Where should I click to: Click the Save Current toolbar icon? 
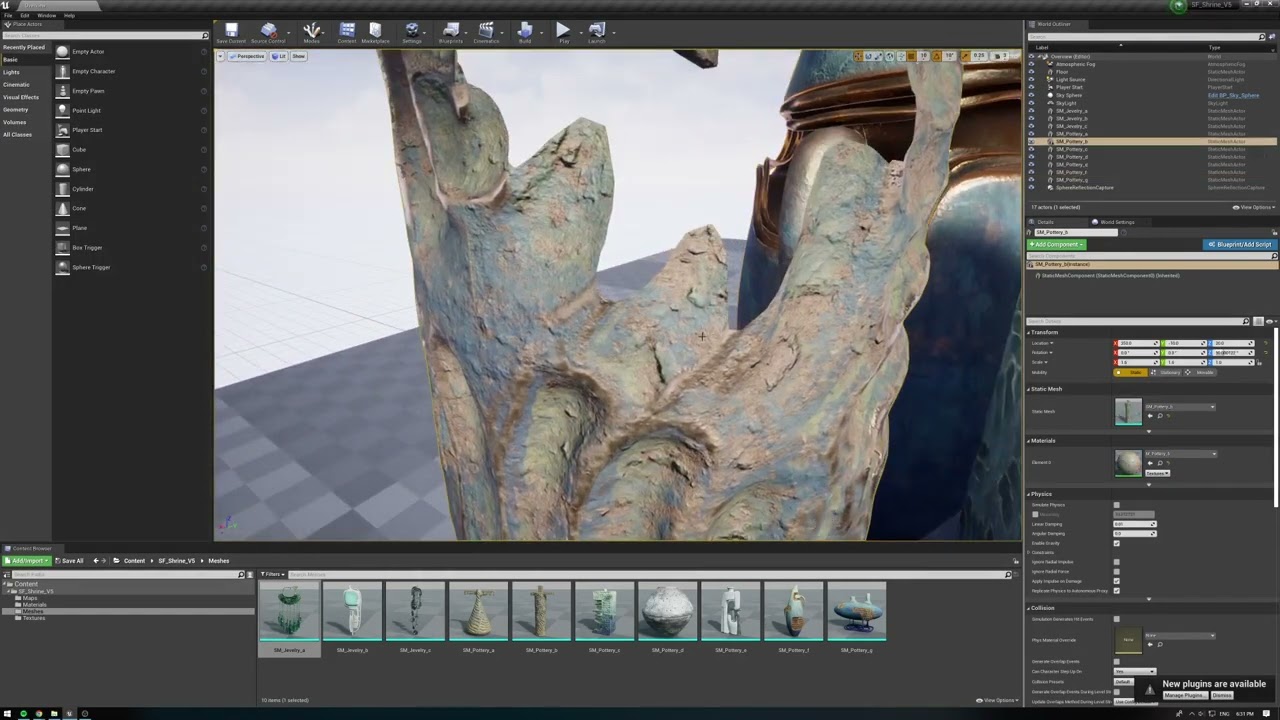231,33
